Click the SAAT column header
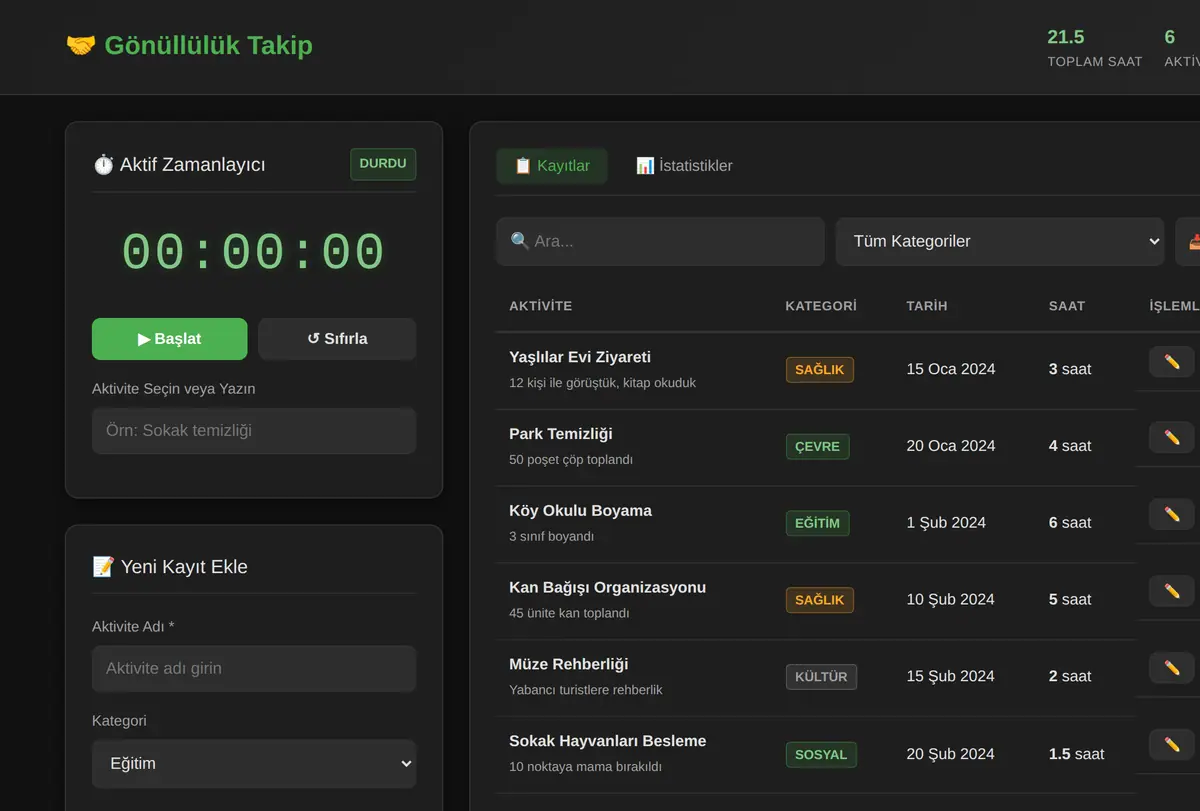 pos(1067,306)
